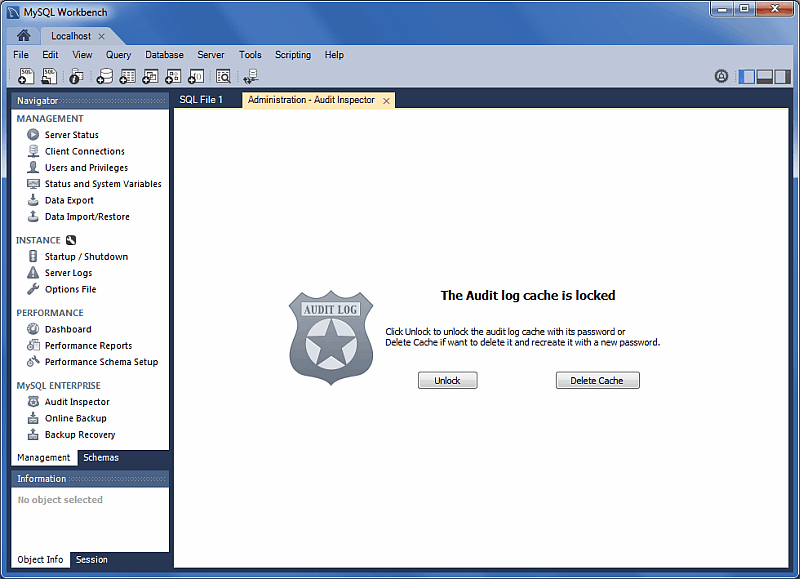Viewport: 800px width, 579px height.
Task: Open the Query menu
Action: tap(118, 55)
